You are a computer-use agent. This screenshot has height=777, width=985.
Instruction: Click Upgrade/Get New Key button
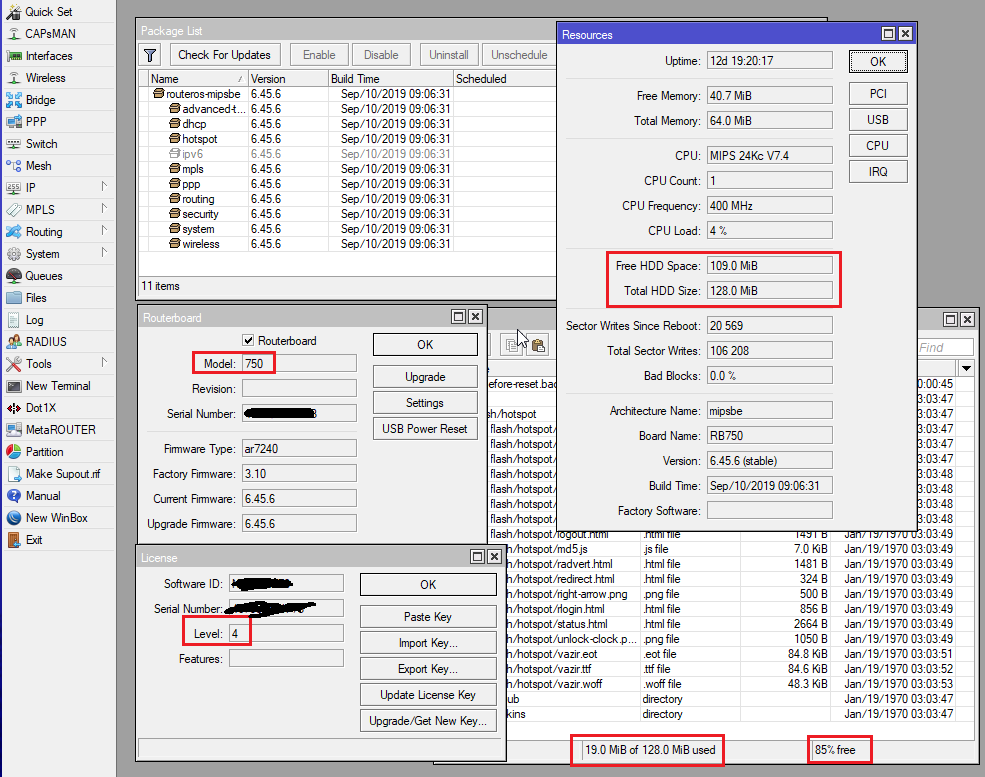click(x=428, y=721)
